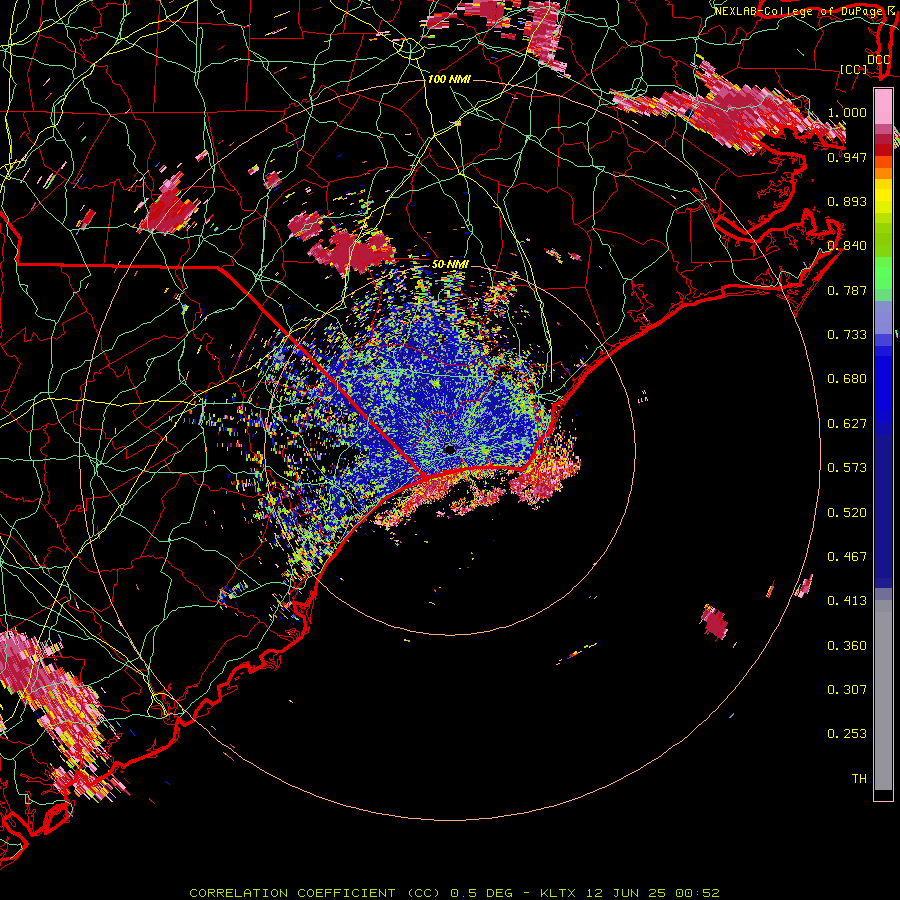Image resolution: width=900 pixels, height=900 pixels.
Task: Select the 0.627 scale value
Action: [847, 423]
